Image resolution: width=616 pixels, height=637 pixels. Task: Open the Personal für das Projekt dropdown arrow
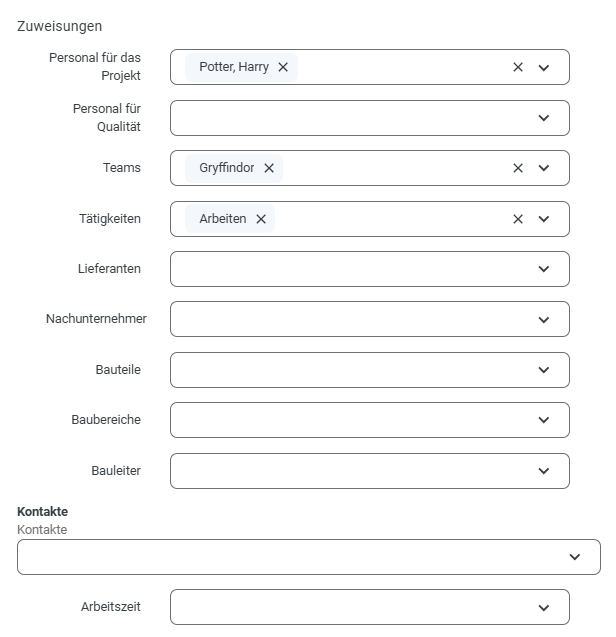(x=544, y=67)
